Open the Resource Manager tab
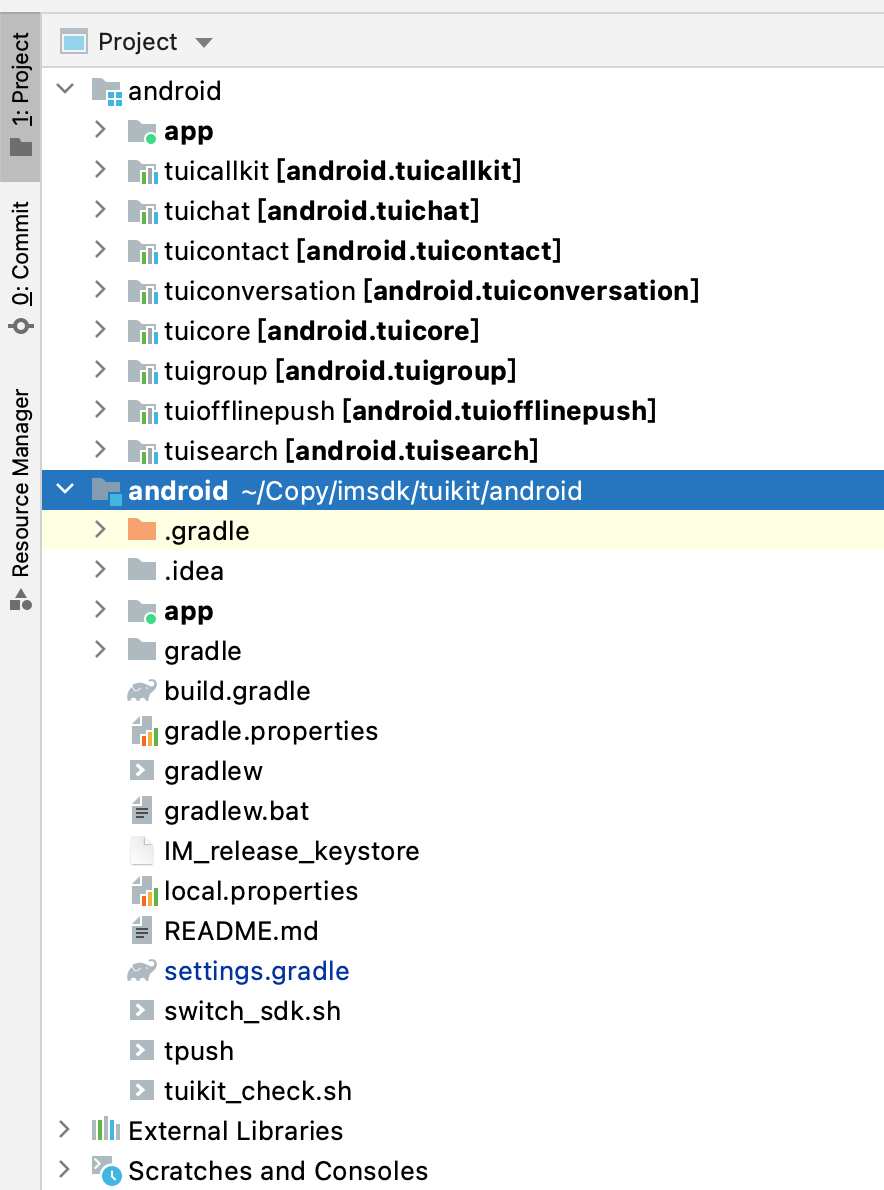The width and height of the screenshot is (884, 1190). point(20,501)
